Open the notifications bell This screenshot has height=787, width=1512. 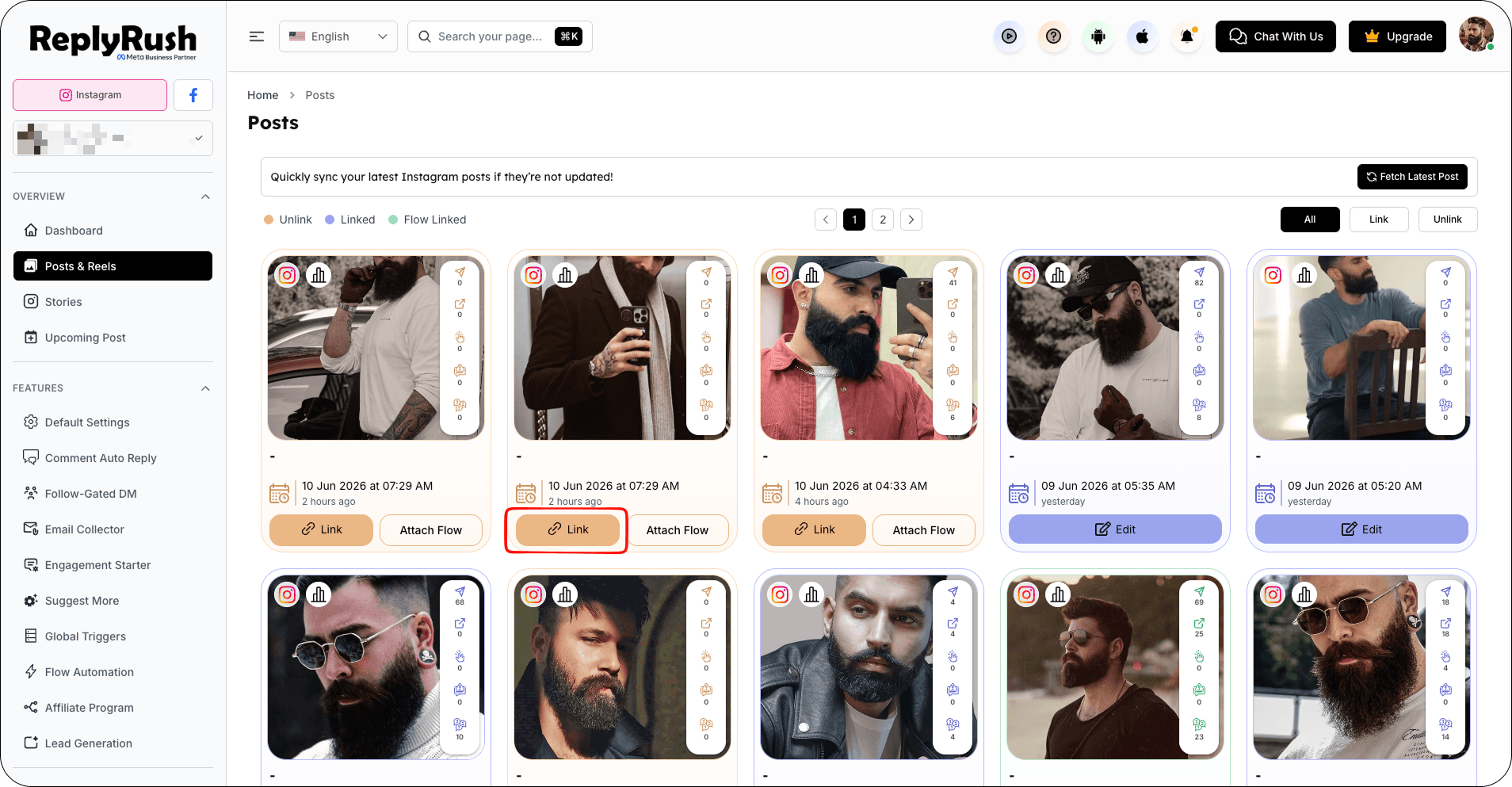pos(1187,36)
